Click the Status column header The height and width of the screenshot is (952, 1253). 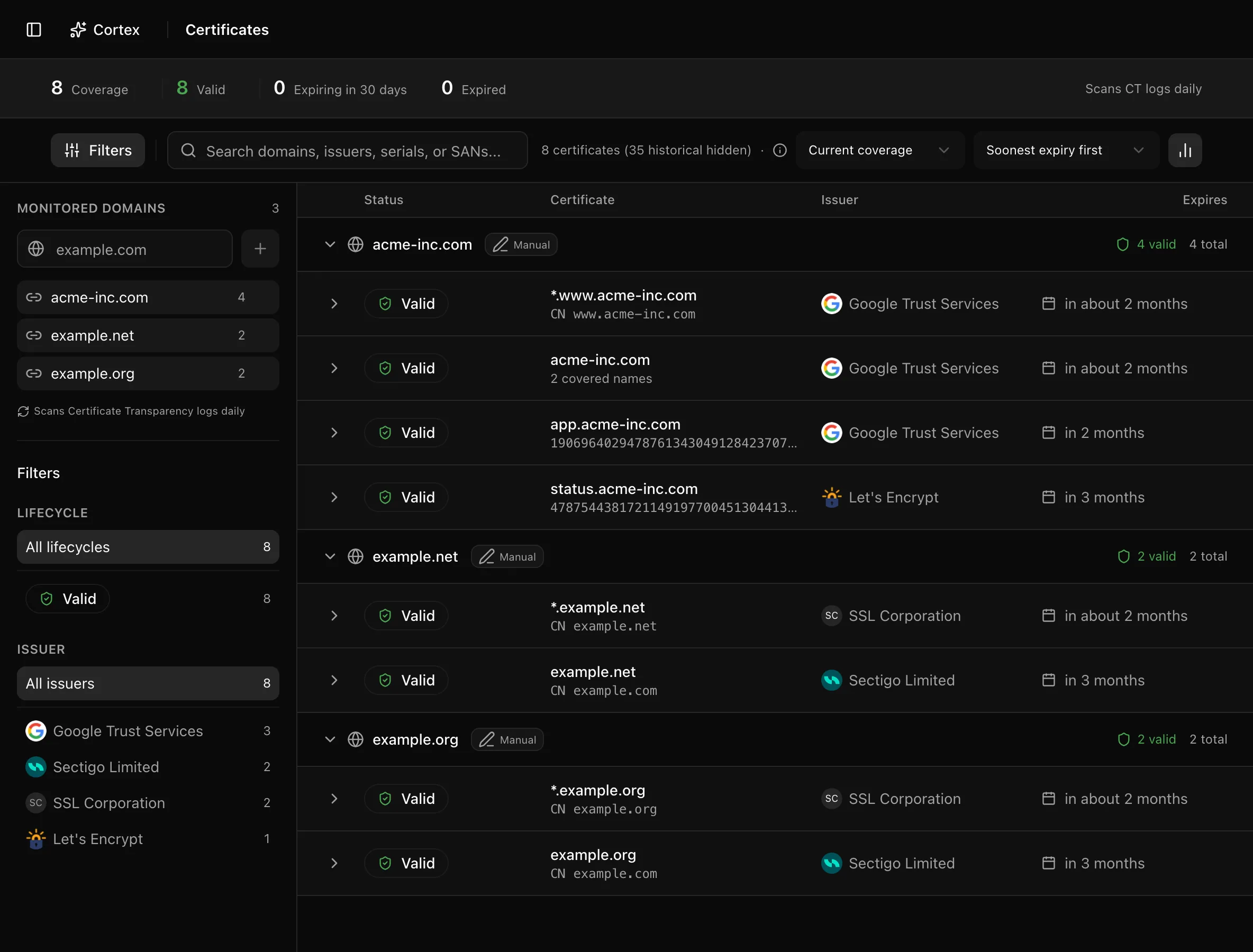pyautogui.click(x=384, y=200)
